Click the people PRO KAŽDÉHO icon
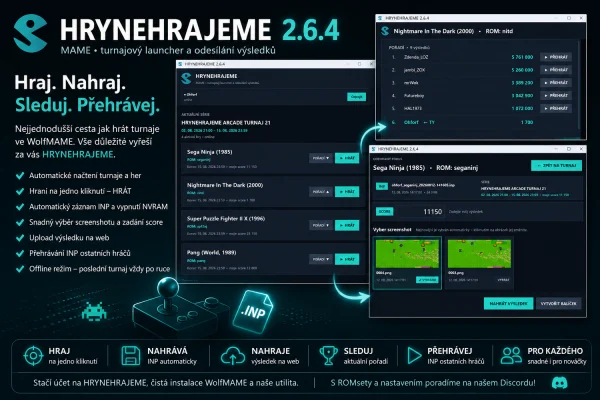The height and width of the screenshot is (400, 600). [x=511, y=356]
